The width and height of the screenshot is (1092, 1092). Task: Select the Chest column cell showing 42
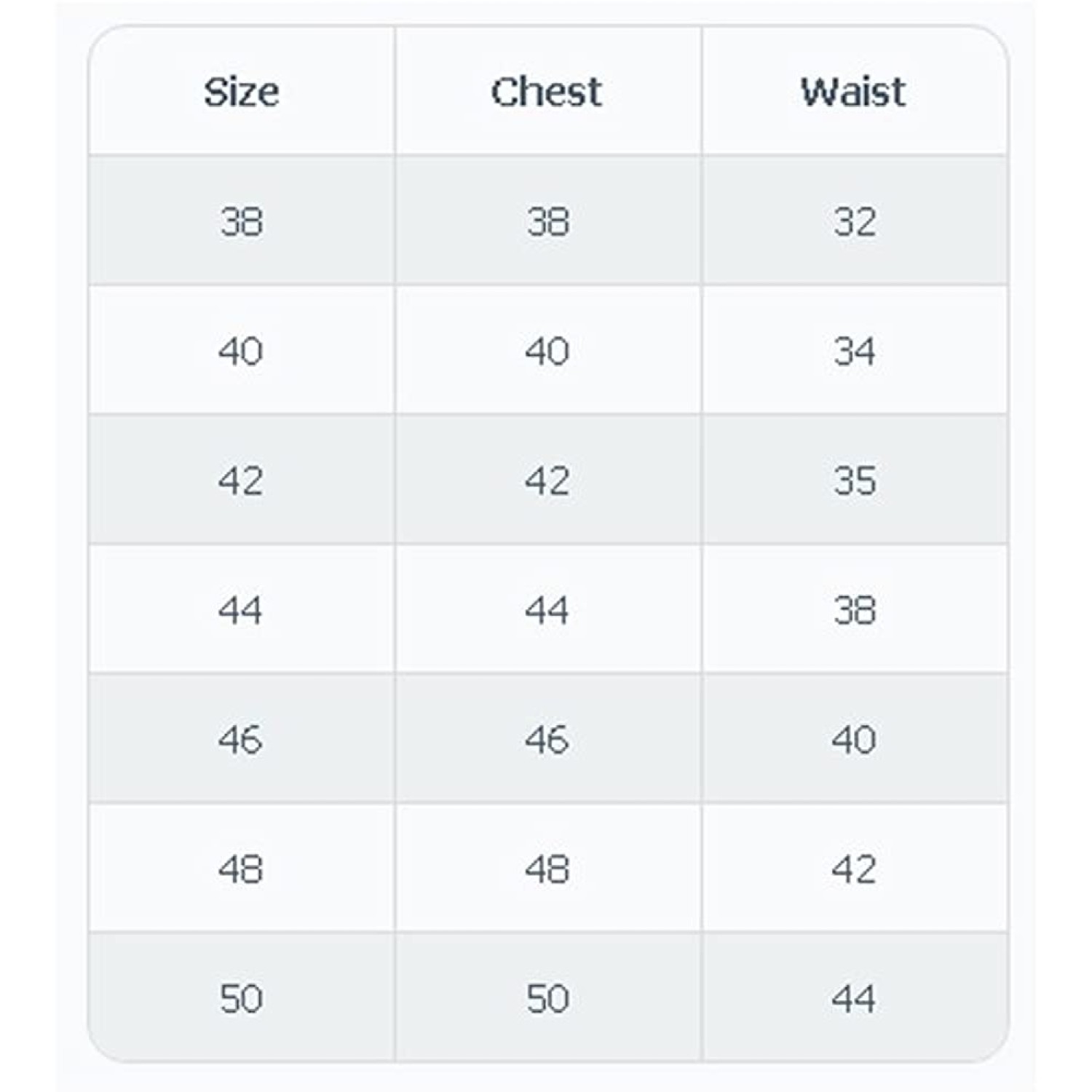[x=547, y=480]
